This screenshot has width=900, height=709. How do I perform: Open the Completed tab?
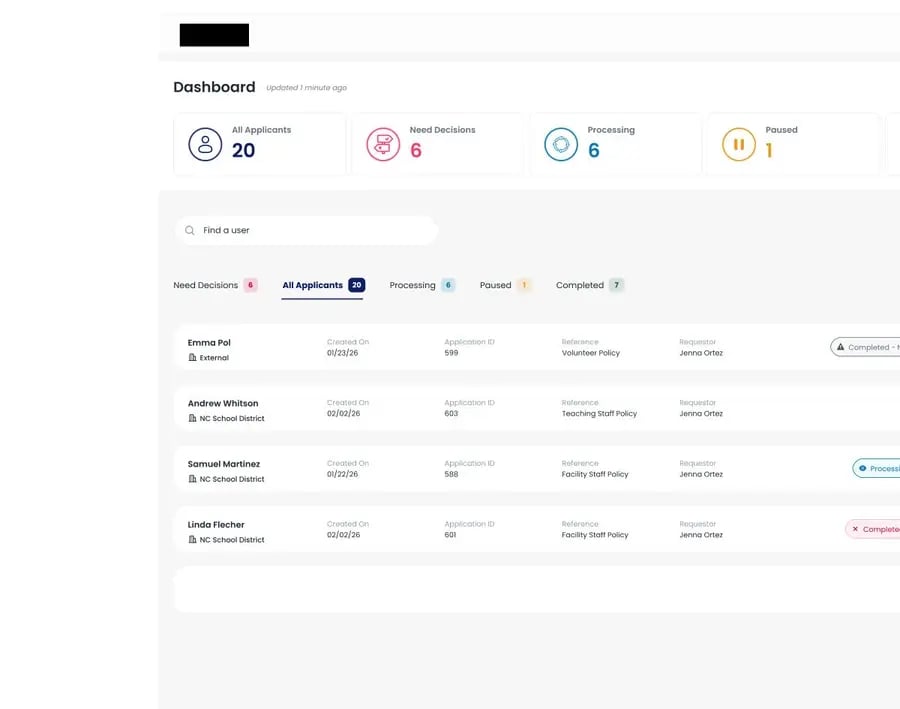pyautogui.click(x=589, y=285)
